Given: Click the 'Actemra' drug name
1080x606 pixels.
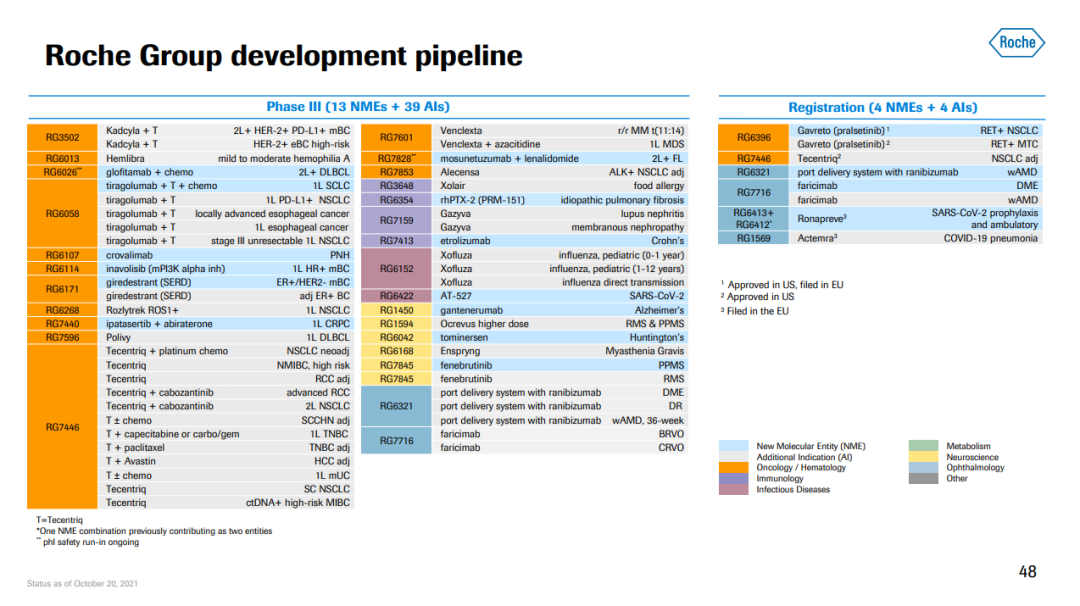Looking at the screenshot, I should (x=815, y=238).
